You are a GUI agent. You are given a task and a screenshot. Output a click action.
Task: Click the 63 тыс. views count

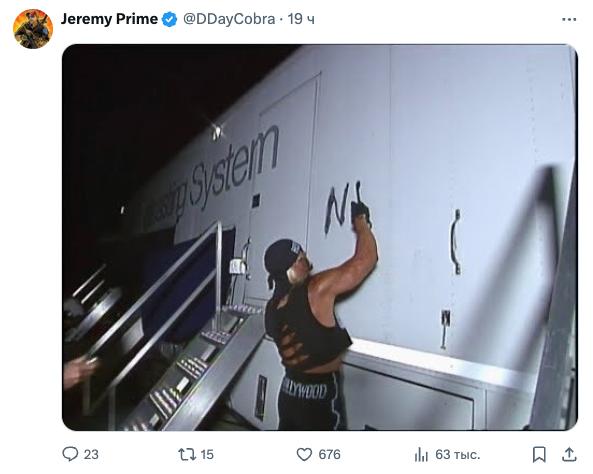click(457, 454)
